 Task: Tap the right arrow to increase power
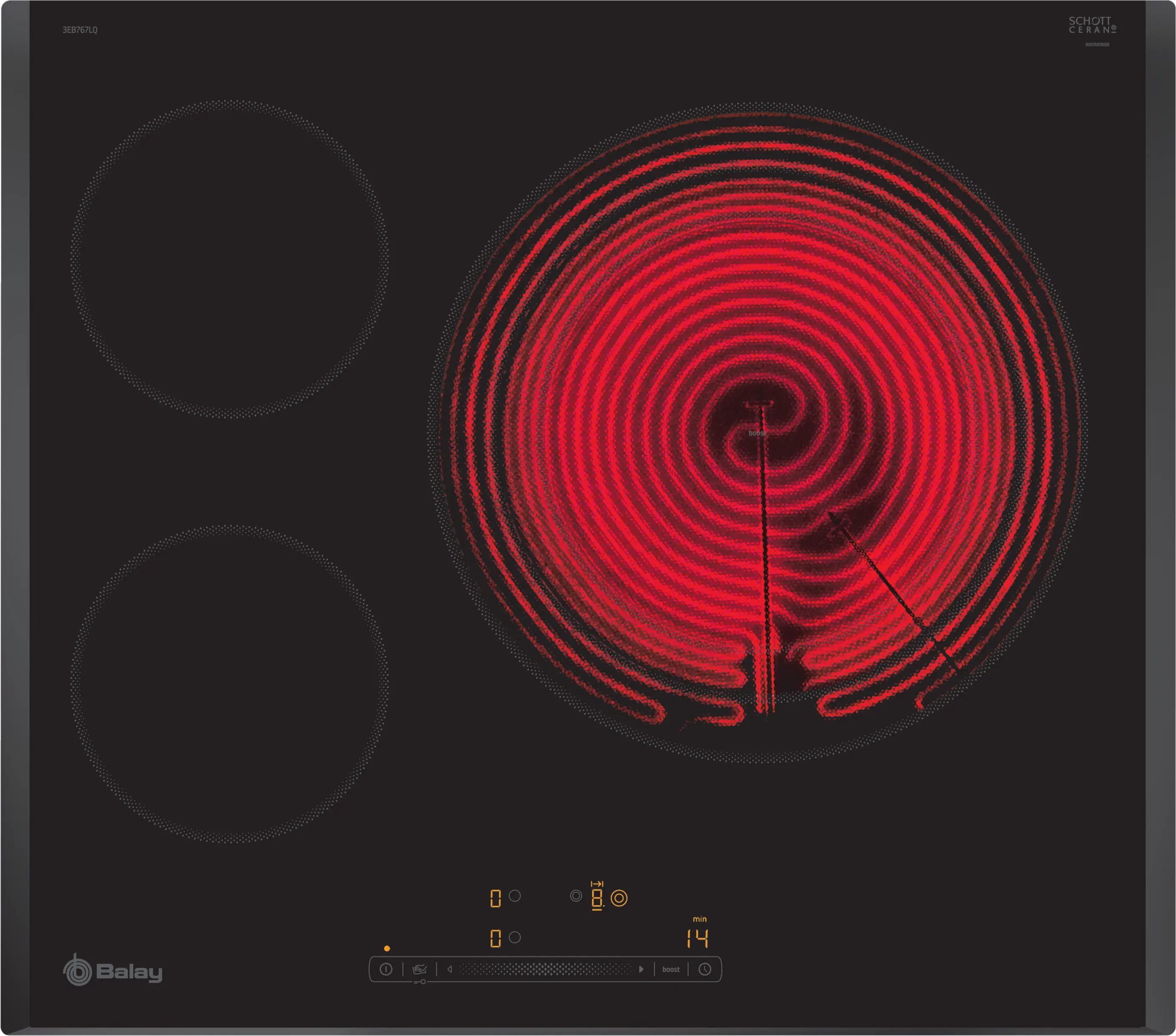641,969
